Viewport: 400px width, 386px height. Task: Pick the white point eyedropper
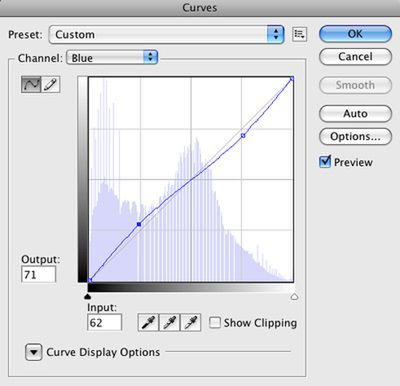[191, 322]
